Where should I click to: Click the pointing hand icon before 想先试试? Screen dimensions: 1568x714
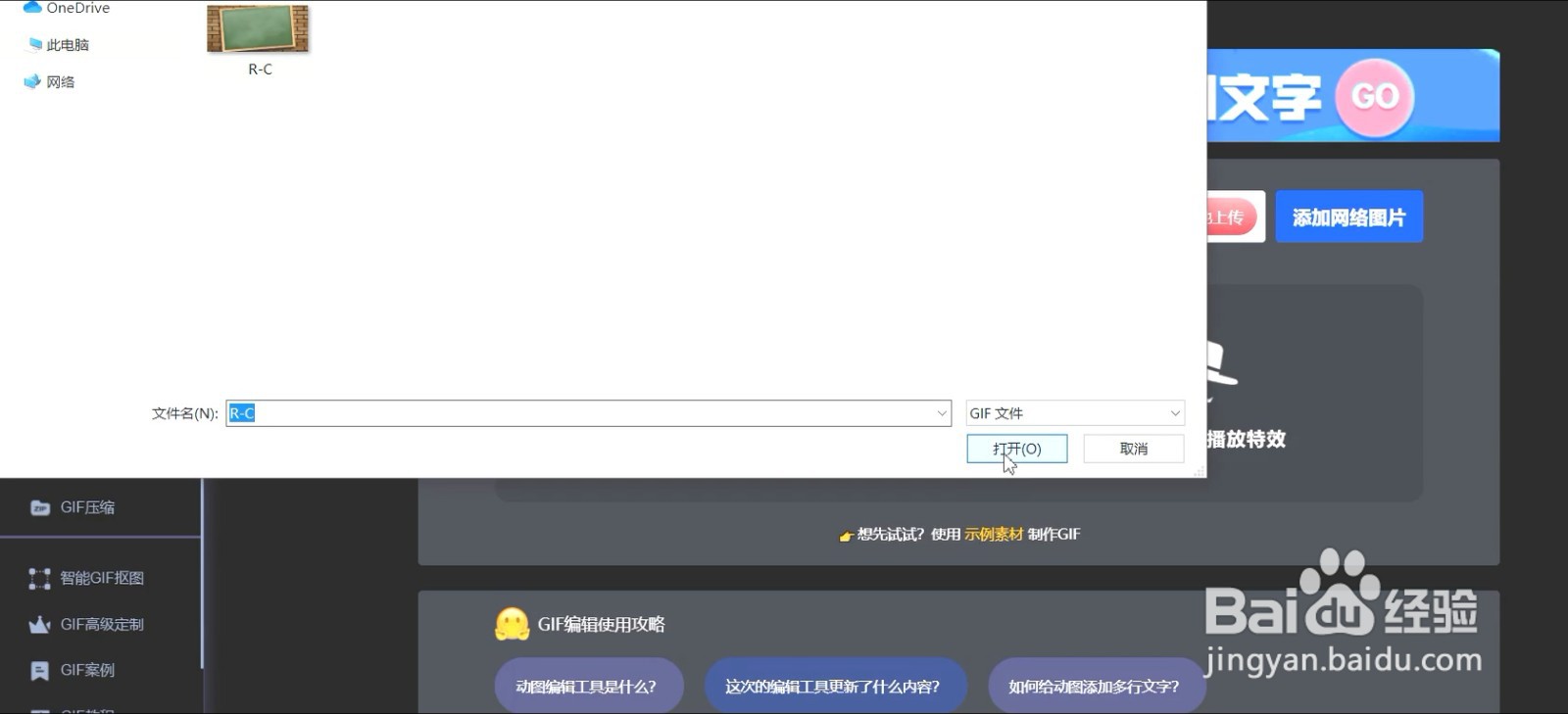pos(846,535)
